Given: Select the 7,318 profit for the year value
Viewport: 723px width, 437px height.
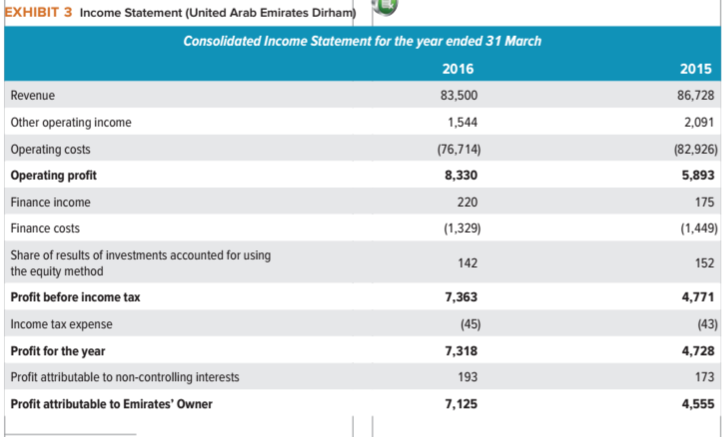Looking at the screenshot, I should [x=461, y=351].
